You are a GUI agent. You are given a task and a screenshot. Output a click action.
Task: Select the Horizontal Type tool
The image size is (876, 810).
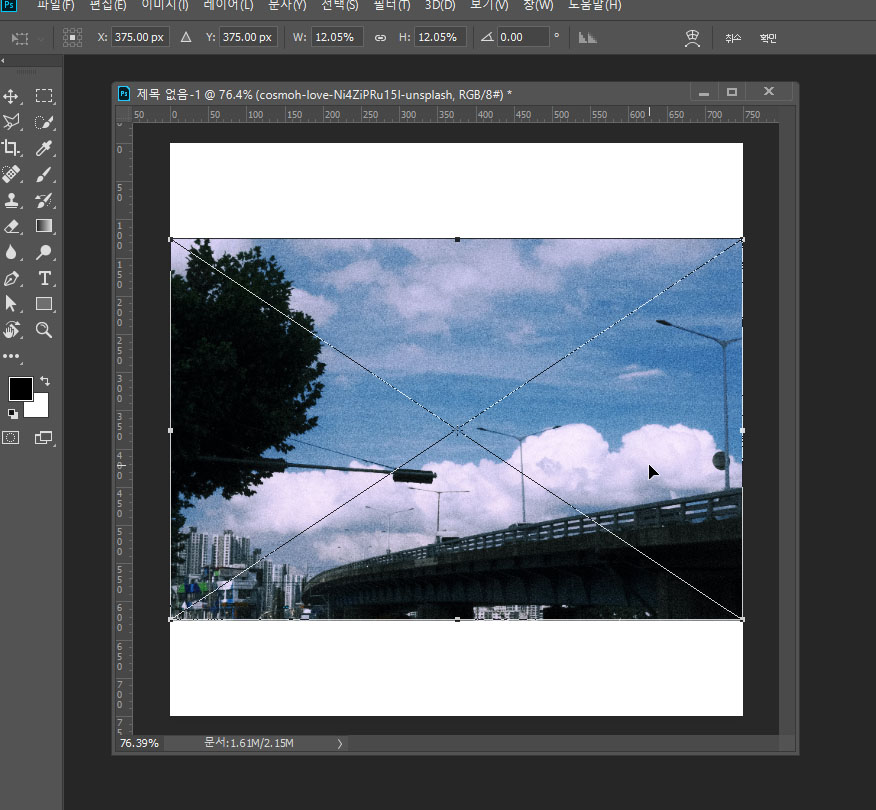click(x=44, y=278)
